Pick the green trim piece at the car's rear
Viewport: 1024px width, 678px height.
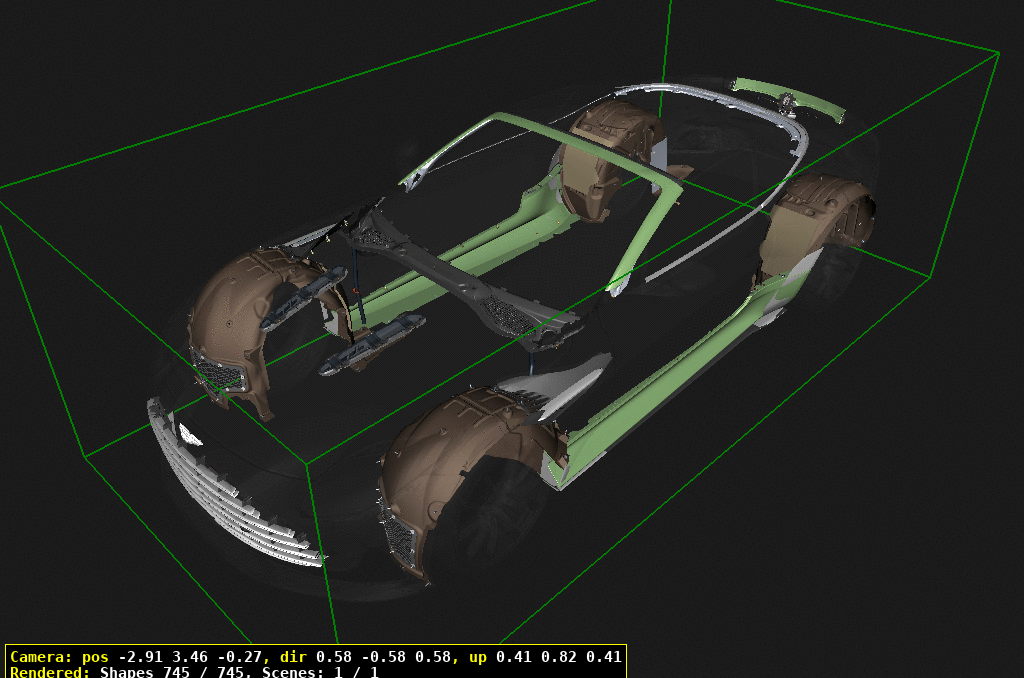[x=790, y=97]
